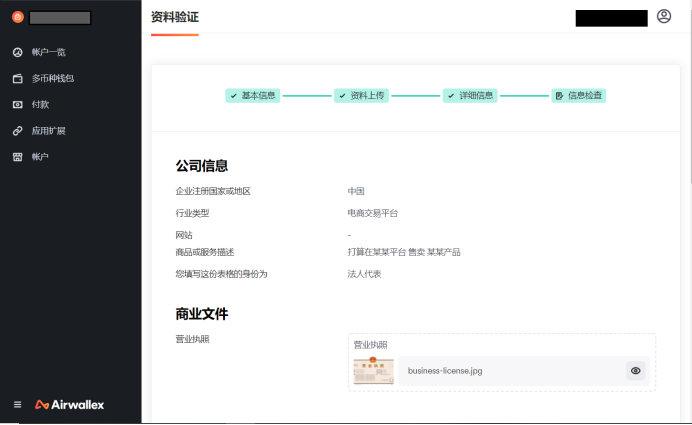Open 帐户一览 in the sidebar menu

48,52
